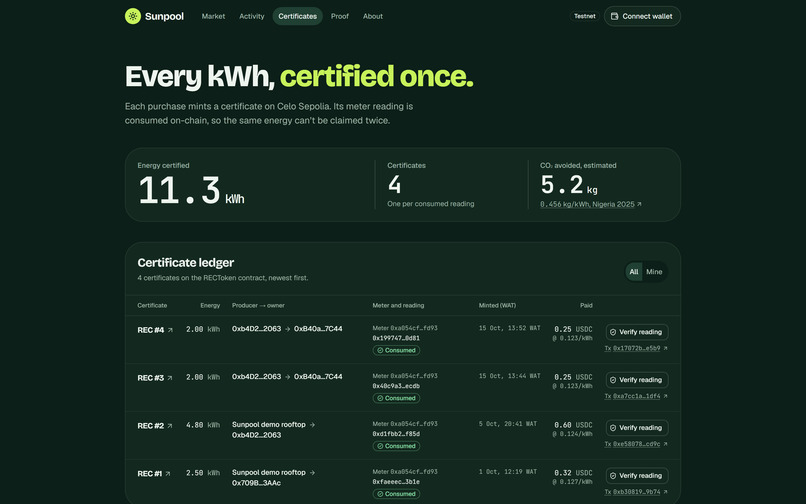Screen dimensions: 806x504
Task: Click the Sunpool sun logo icon
Action: point(133,16)
